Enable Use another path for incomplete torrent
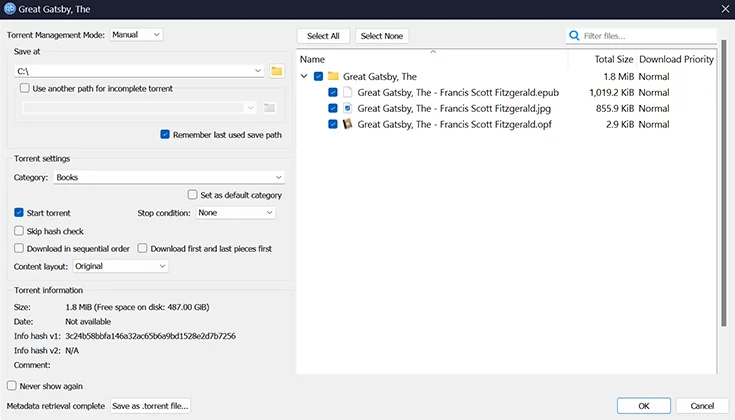This screenshot has height=420, width=735. tap(24, 88)
